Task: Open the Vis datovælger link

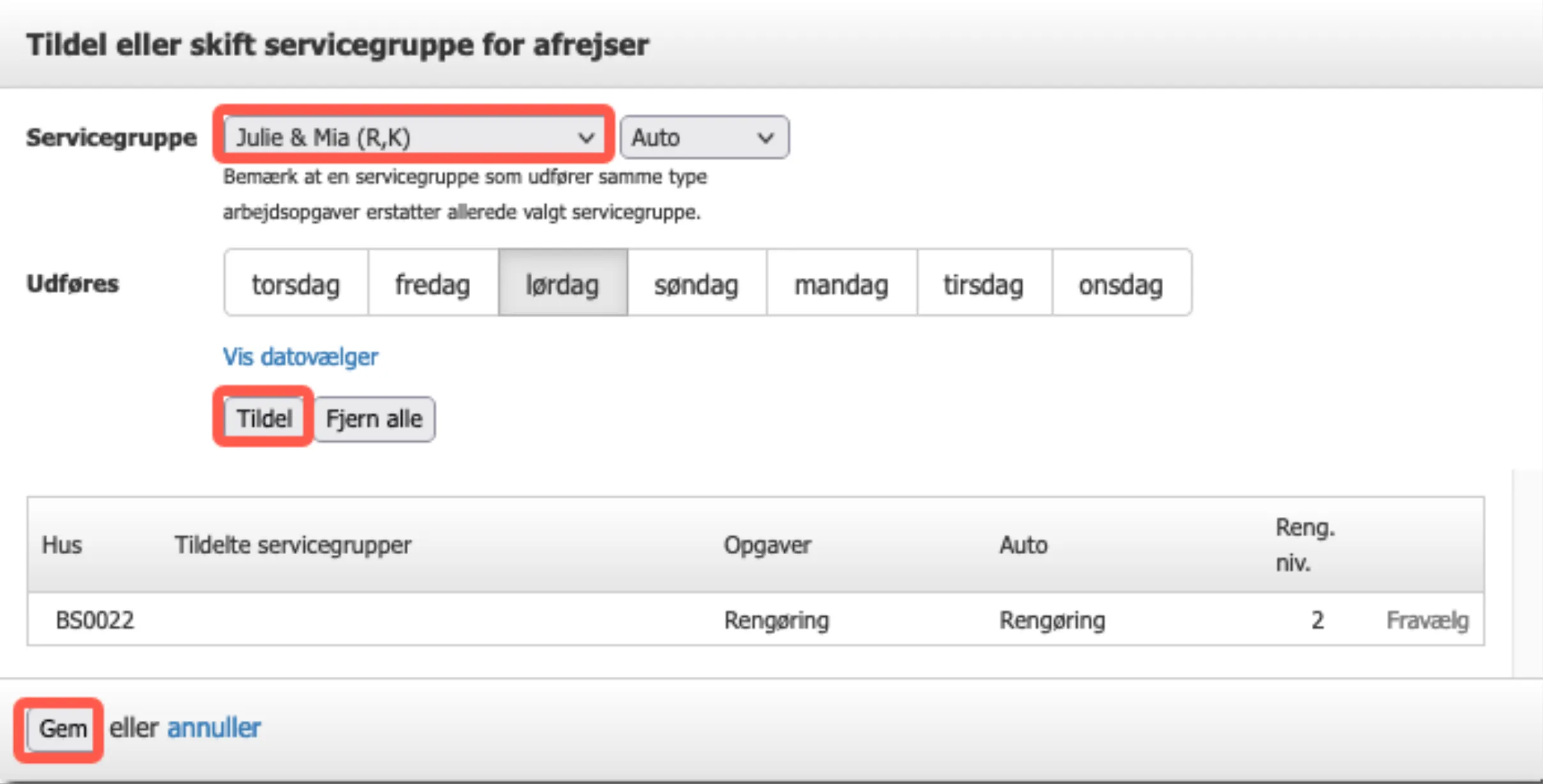Action: pyautogui.click(x=300, y=356)
